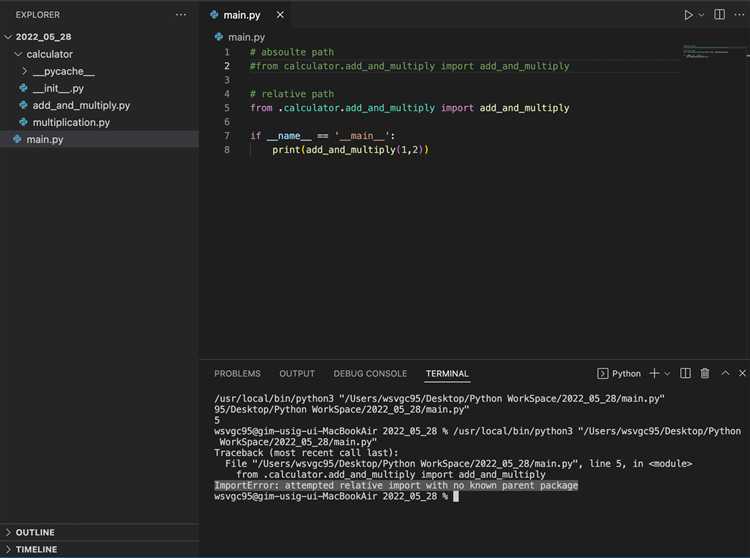Click Python file icon beside add_and_multiply.py
Screen dimensions: 750x558
coord(23,105)
